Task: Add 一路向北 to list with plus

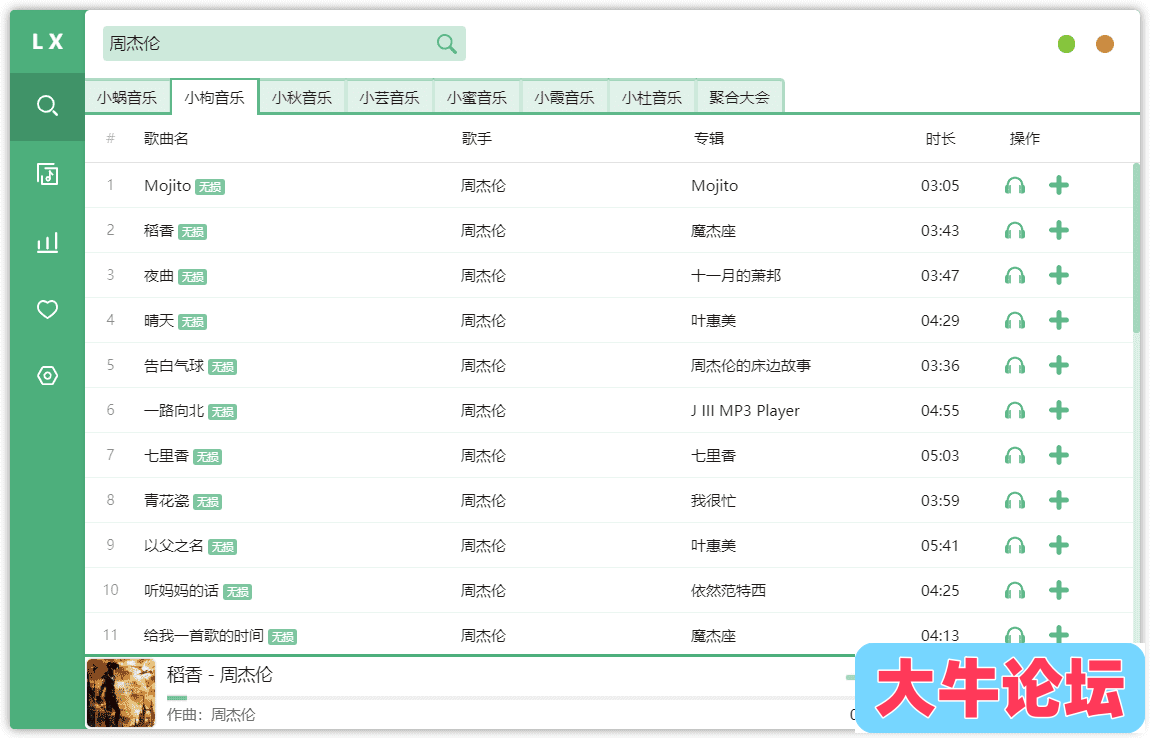Action: pyautogui.click(x=1058, y=410)
